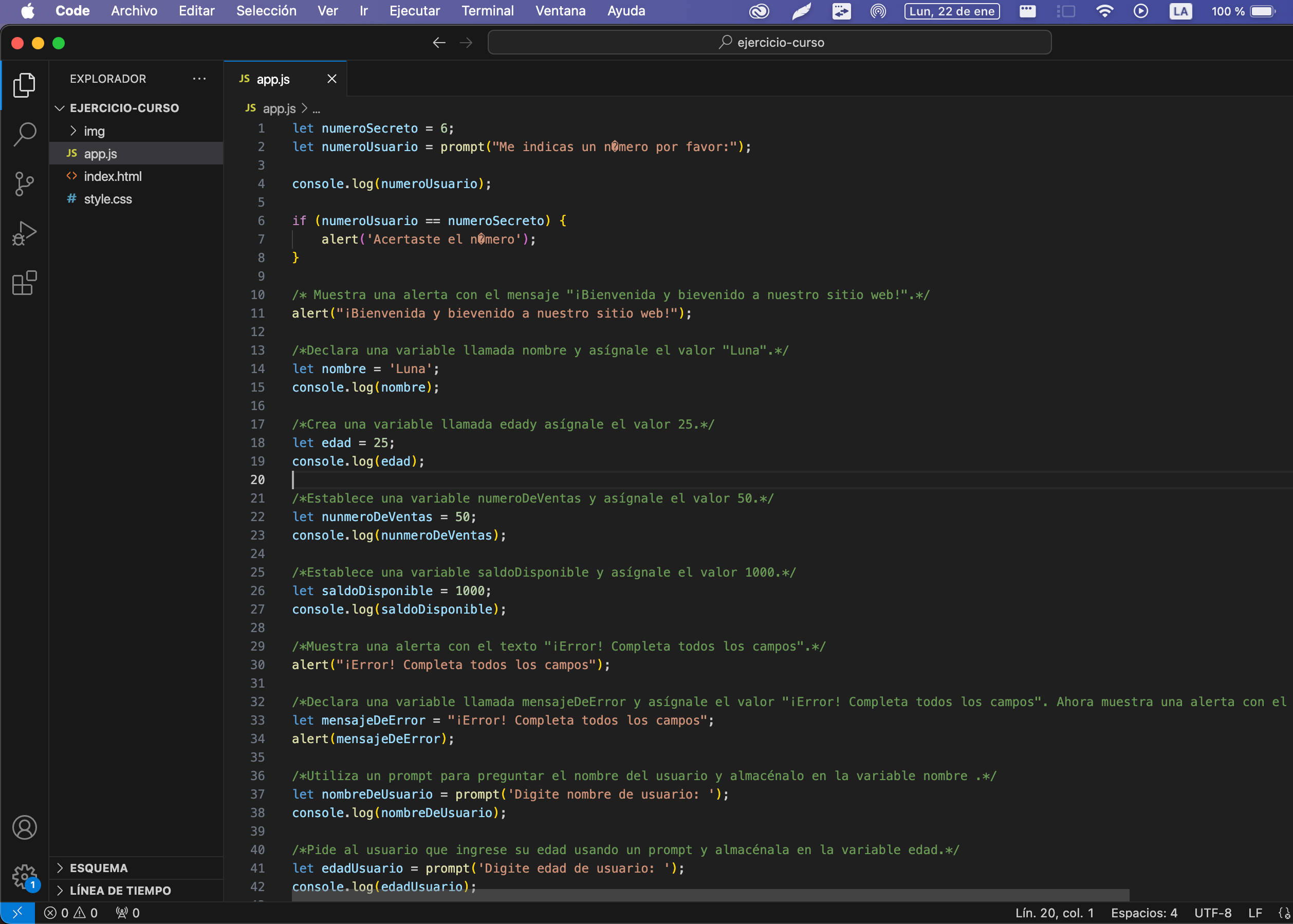Open the Creative Cloud menu bar icon
The height and width of the screenshot is (924, 1293).
[x=759, y=11]
